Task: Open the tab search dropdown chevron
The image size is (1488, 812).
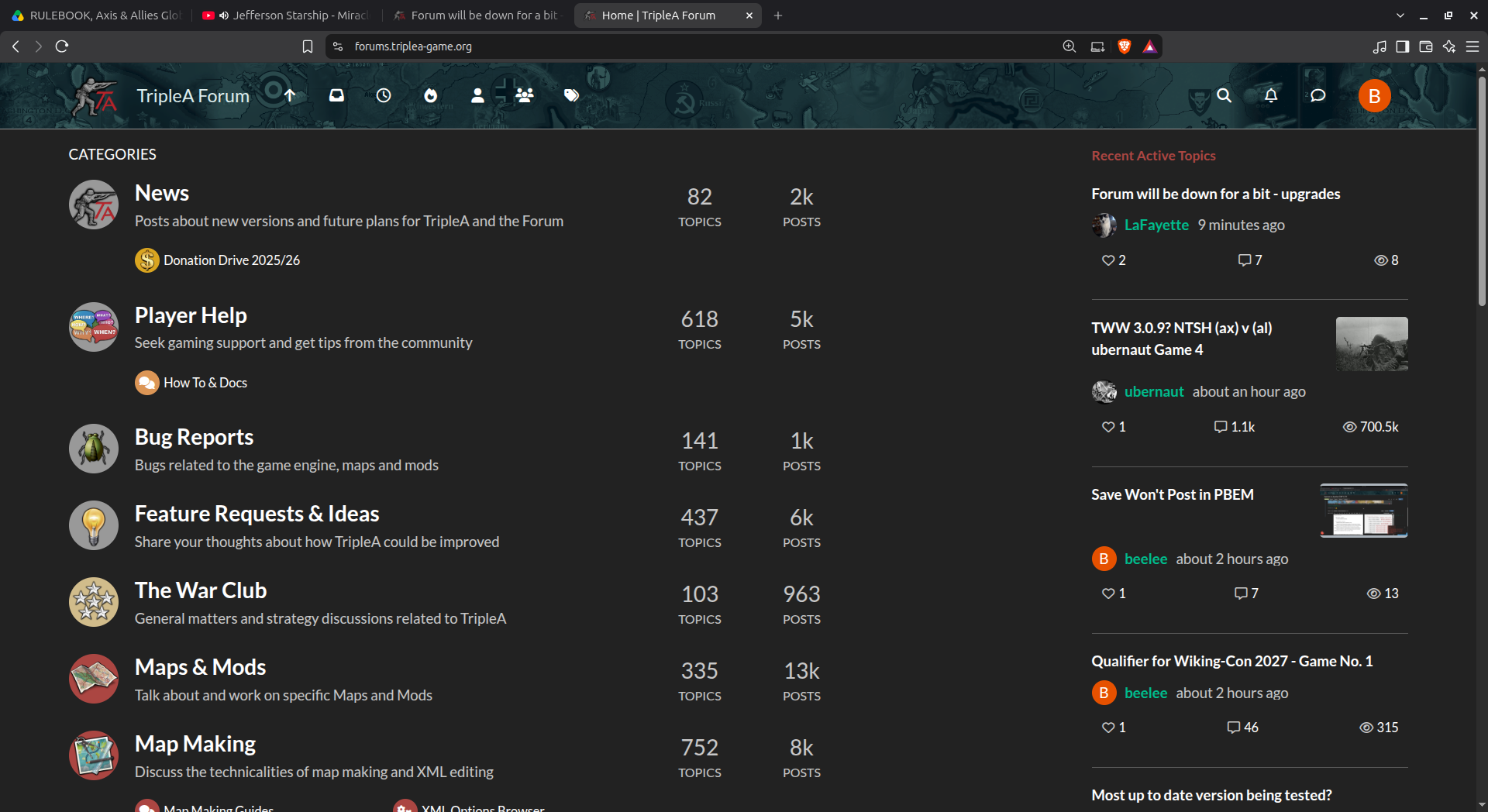Action: (1400, 15)
